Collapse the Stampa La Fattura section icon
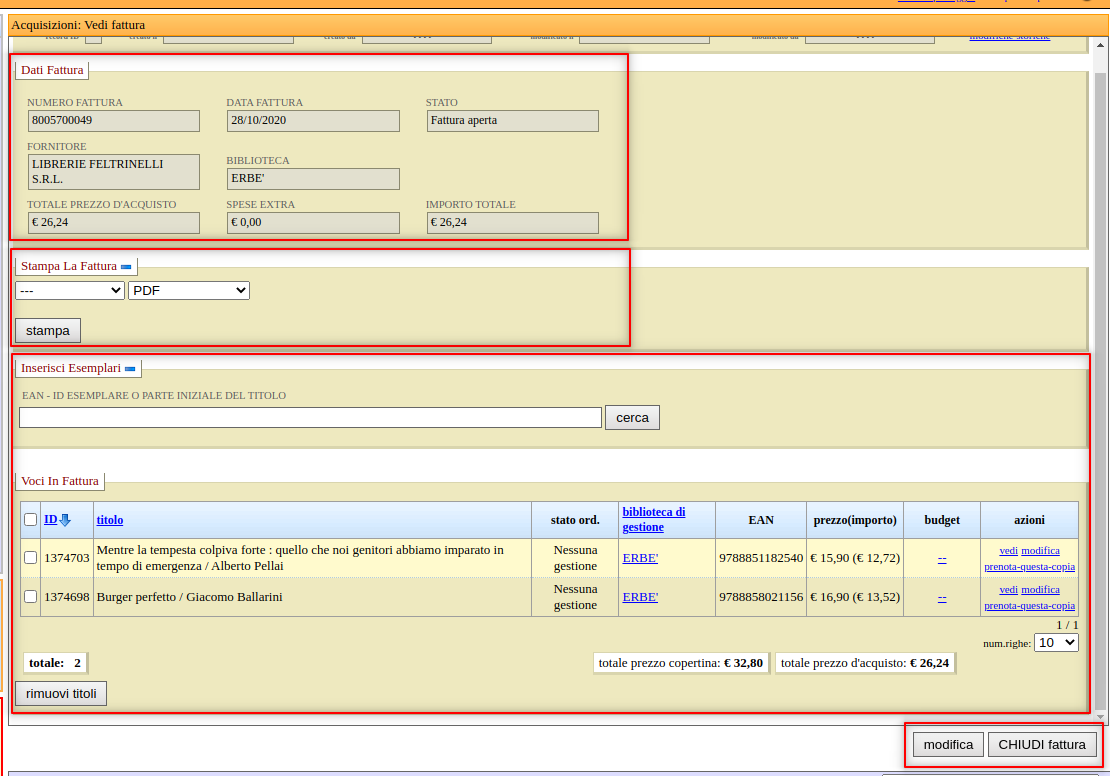The image size is (1110, 776). pyautogui.click(x=126, y=267)
